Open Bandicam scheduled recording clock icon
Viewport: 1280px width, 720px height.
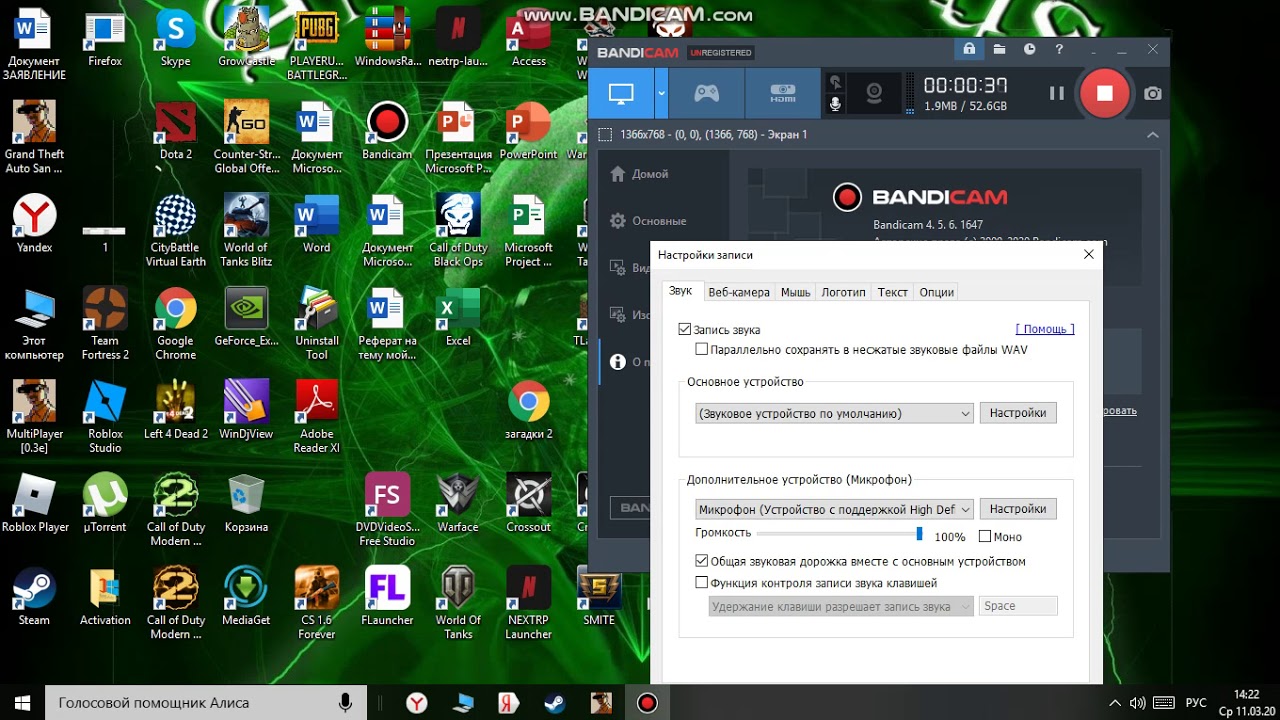pyautogui.click(x=1029, y=49)
